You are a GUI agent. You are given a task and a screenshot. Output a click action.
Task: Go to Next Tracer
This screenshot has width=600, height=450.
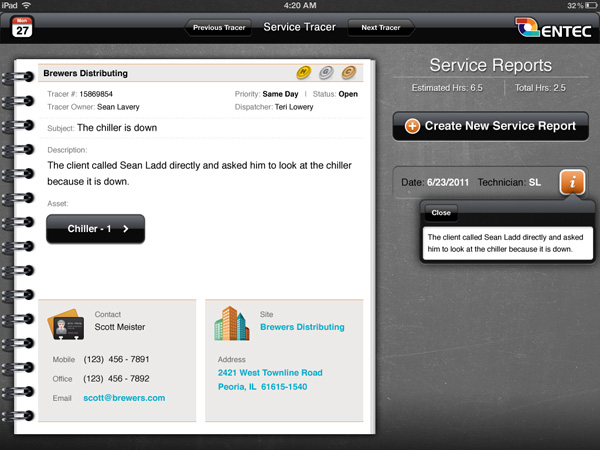pos(381,28)
